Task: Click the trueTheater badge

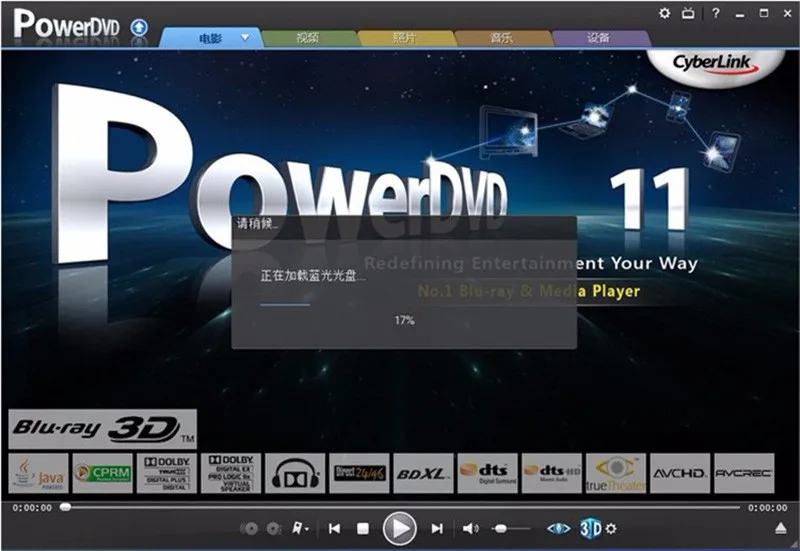Action: click(x=616, y=473)
